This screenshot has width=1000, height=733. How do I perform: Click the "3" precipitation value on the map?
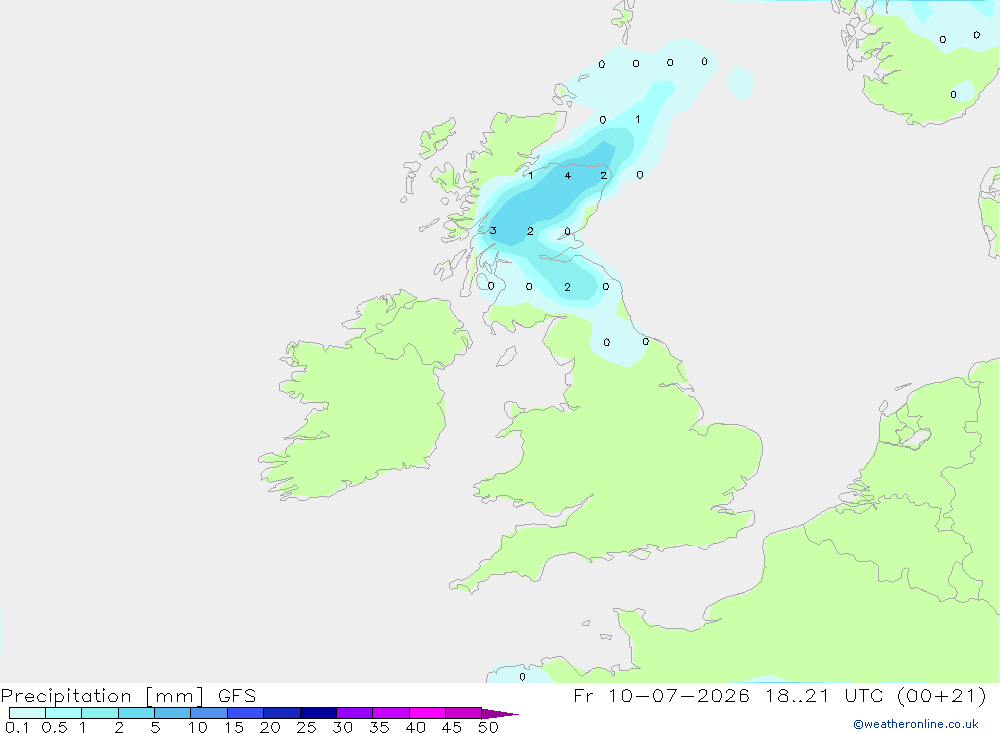493,230
